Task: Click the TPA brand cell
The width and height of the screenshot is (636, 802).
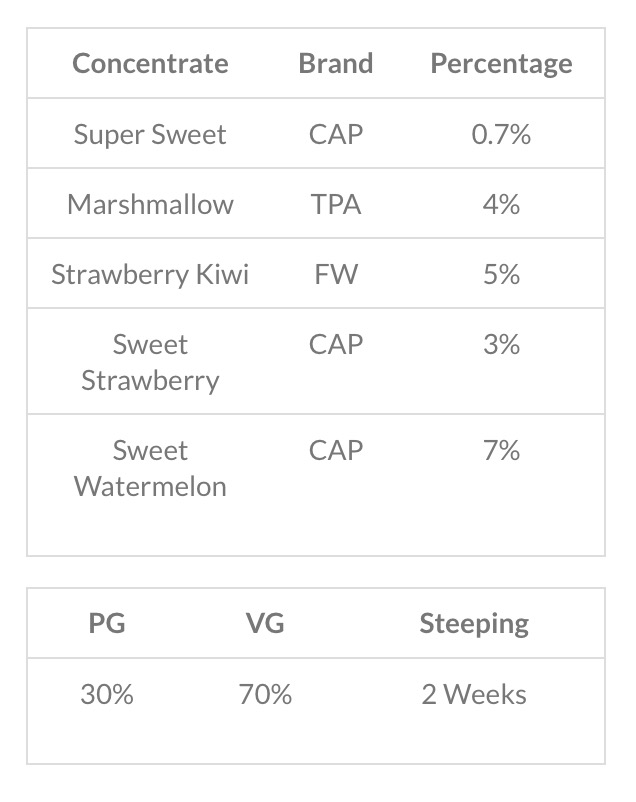Action: point(335,204)
